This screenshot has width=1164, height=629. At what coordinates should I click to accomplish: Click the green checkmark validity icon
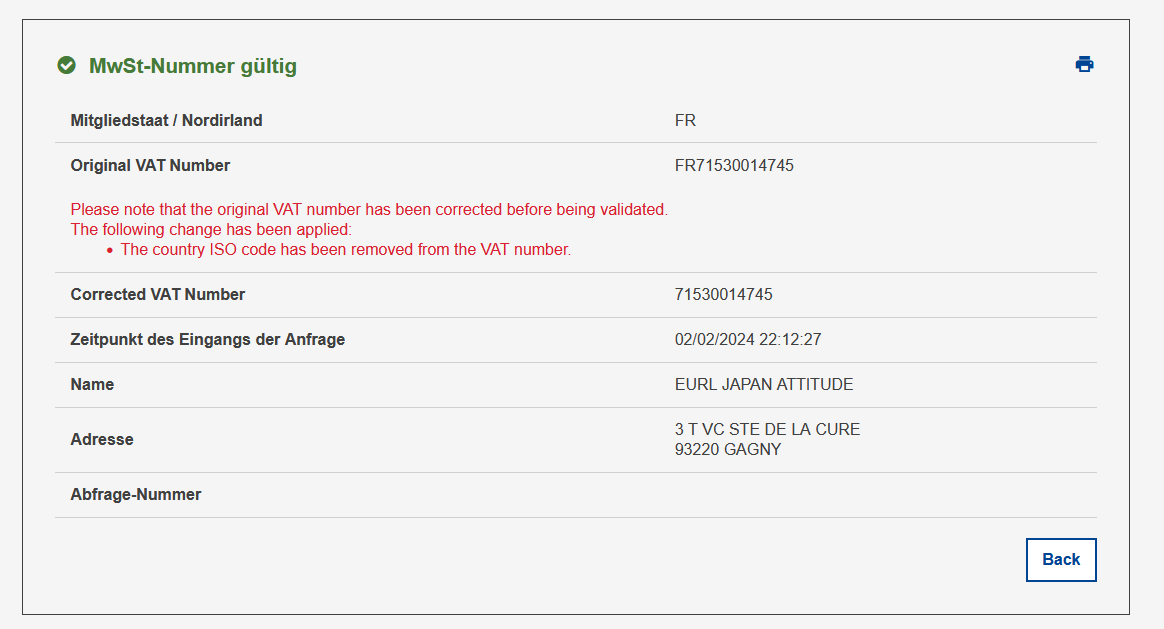point(67,65)
